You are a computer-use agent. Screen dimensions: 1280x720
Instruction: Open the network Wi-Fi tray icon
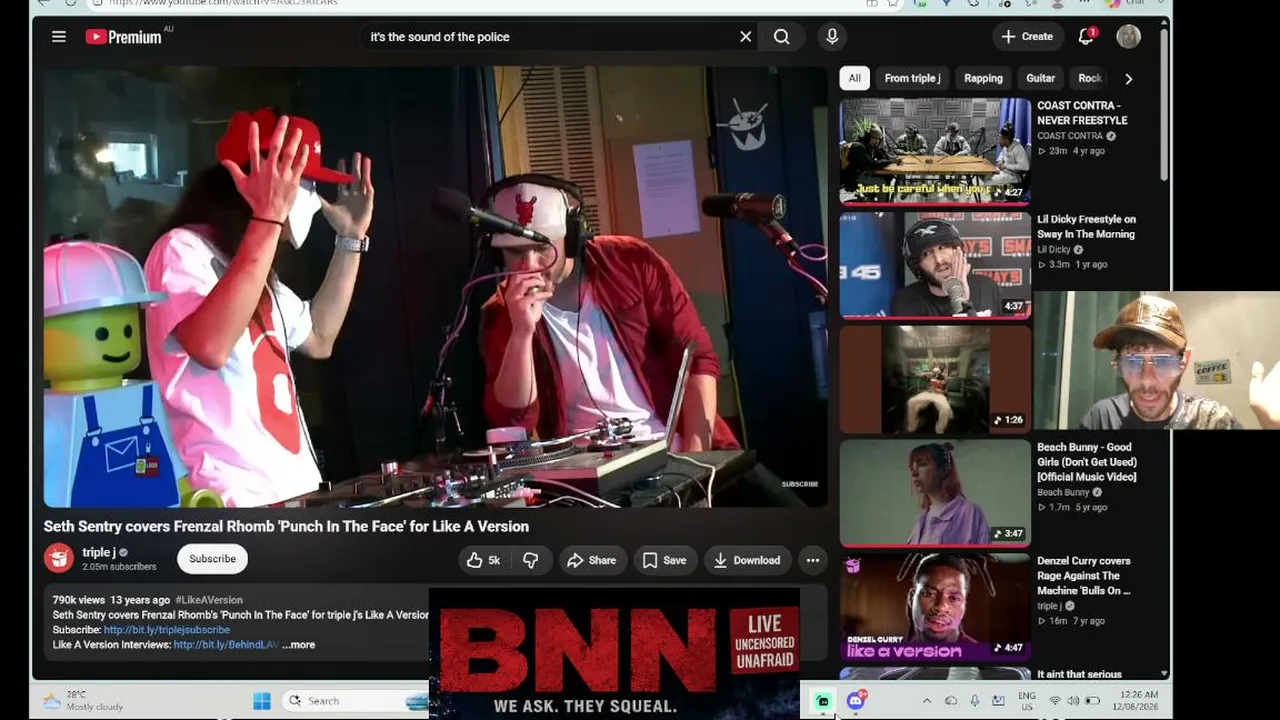pyautogui.click(x=1055, y=701)
